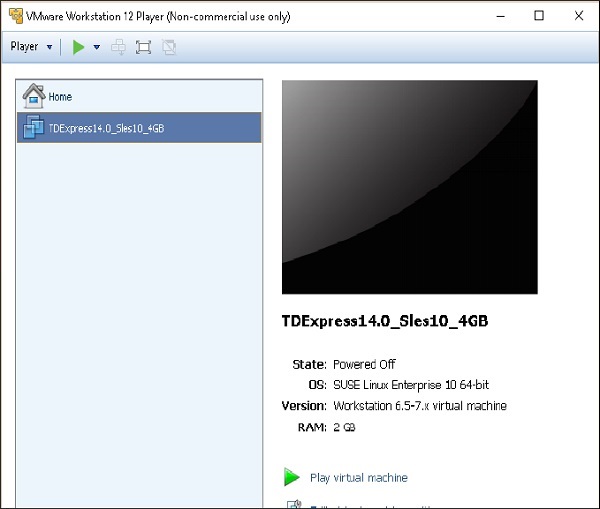Image resolution: width=600 pixels, height=509 pixels.
Task: Click the Powered Off state value
Action: coord(364,364)
